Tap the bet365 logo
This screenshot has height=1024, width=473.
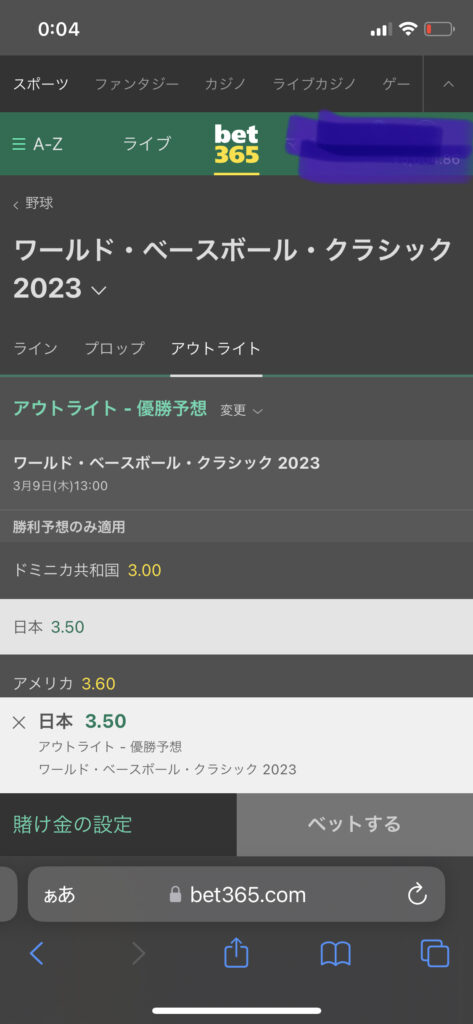[236, 145]
